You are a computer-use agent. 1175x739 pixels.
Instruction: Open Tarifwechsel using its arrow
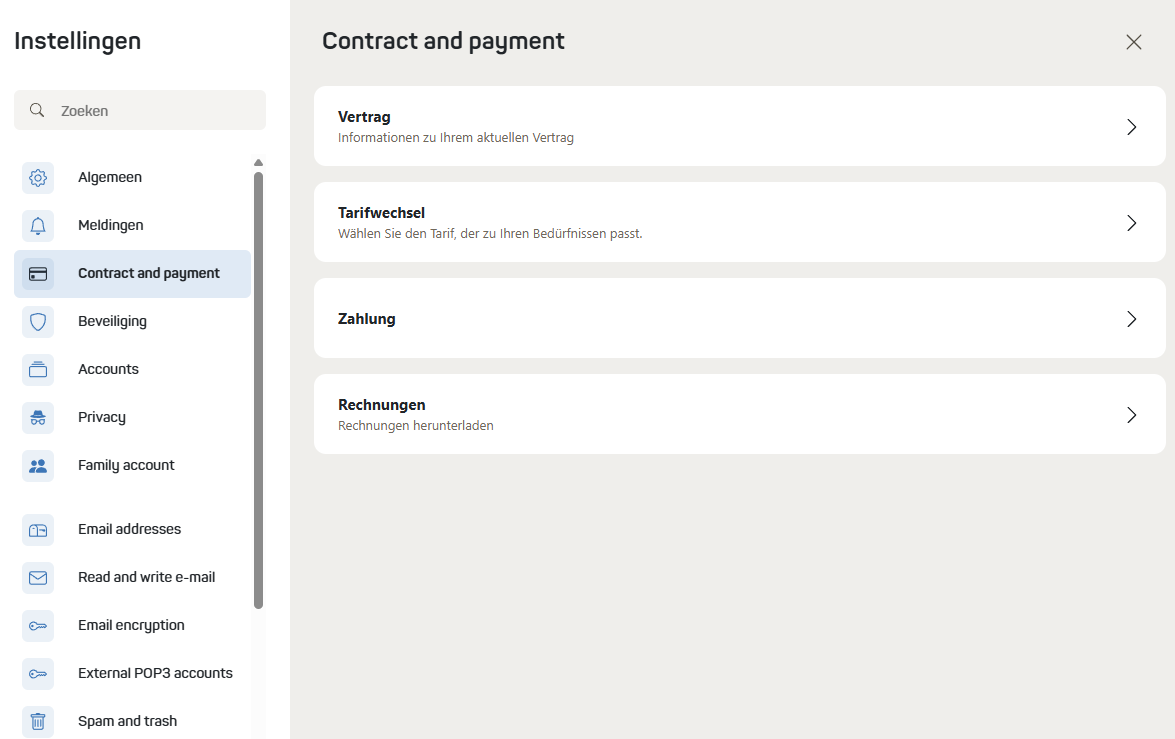tap(1132, 223)
